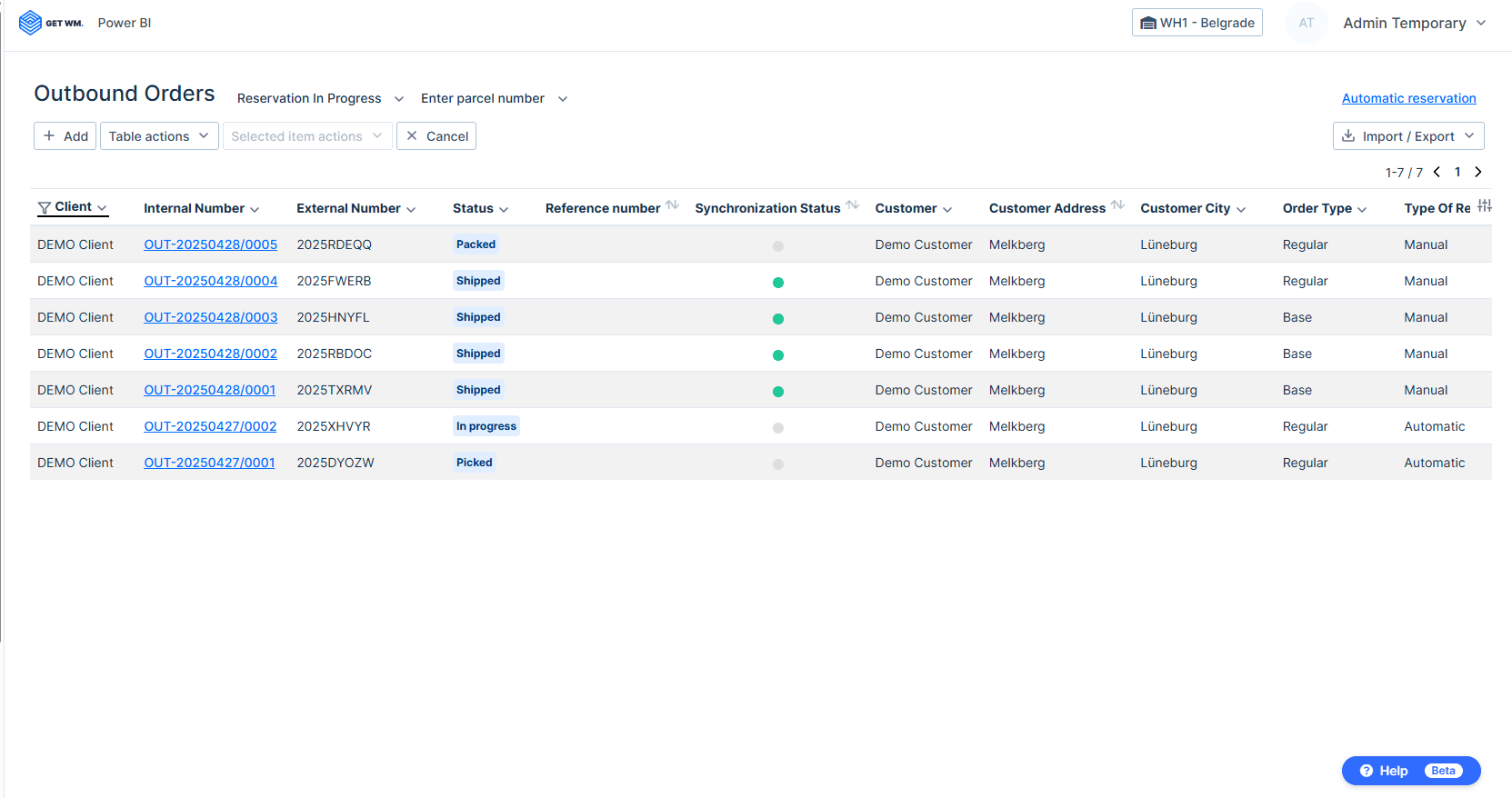Screen dimensions: 1512x798
Task: Click the Picked status badge
Action: pos(475,463)
